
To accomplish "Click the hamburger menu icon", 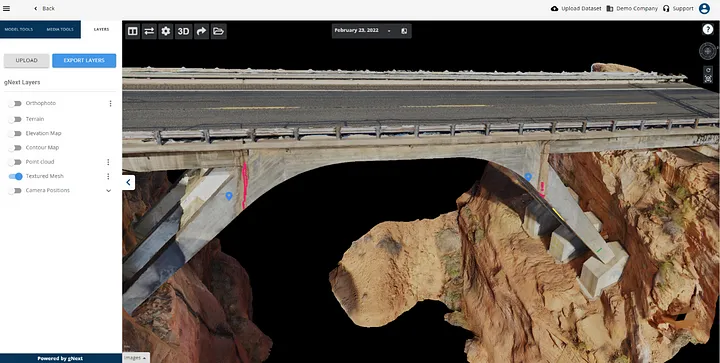I will pyautogui.click(x=6, y=8).
